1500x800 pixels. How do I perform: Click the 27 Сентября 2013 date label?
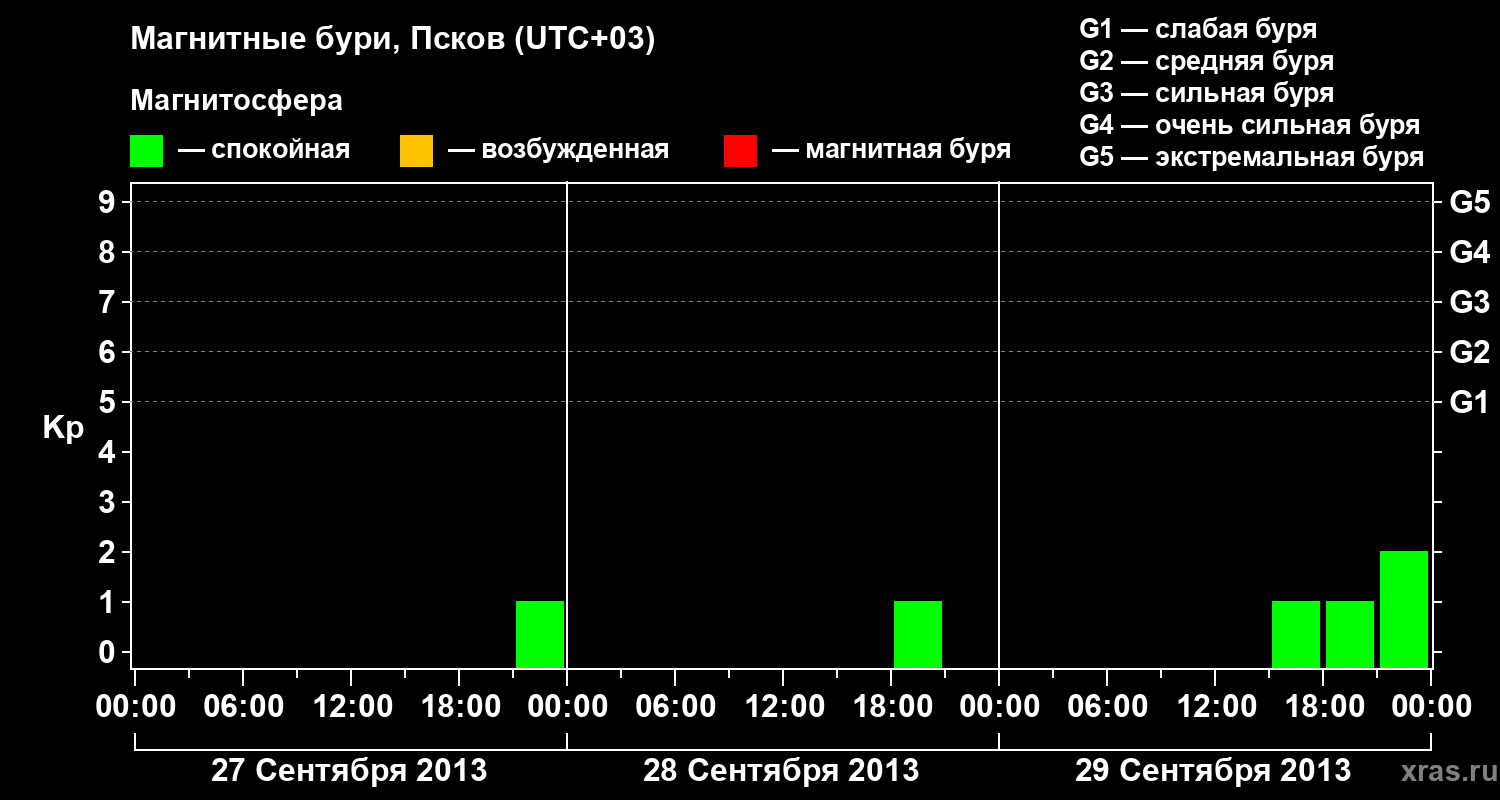349,771
